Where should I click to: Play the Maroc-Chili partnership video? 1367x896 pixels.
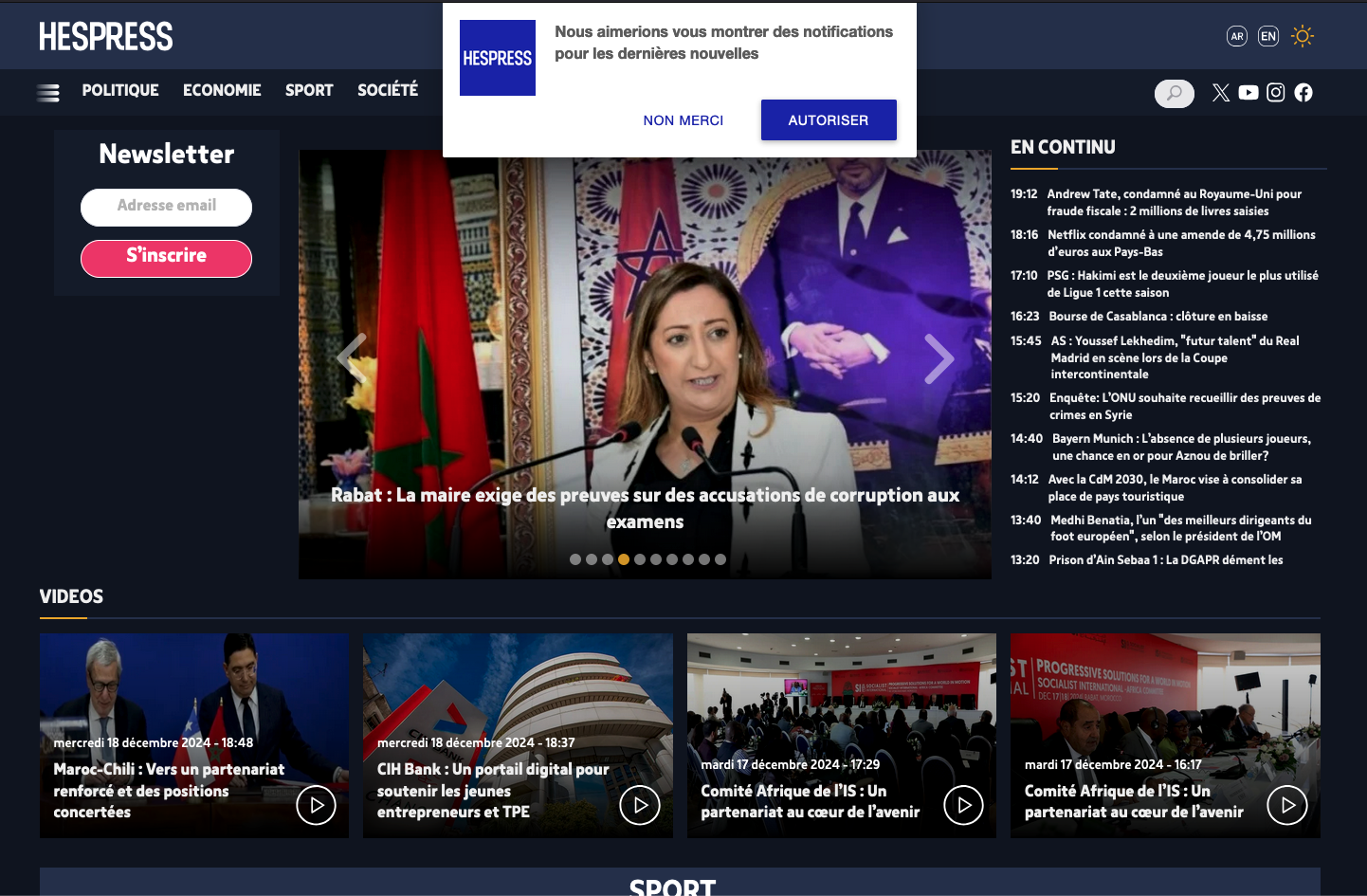pos(316,805)
